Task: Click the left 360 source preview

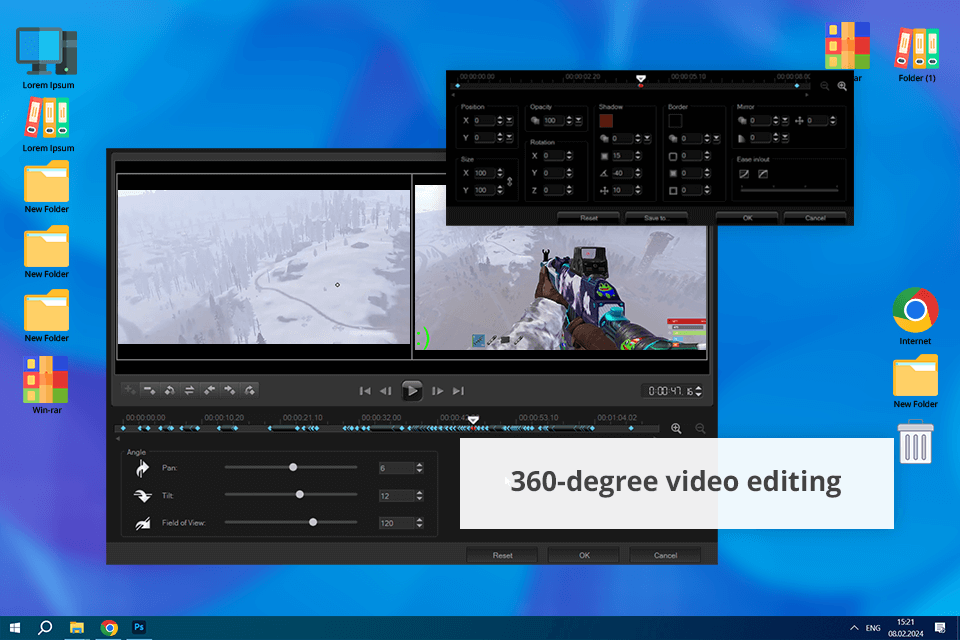Action: click(264, 266)
